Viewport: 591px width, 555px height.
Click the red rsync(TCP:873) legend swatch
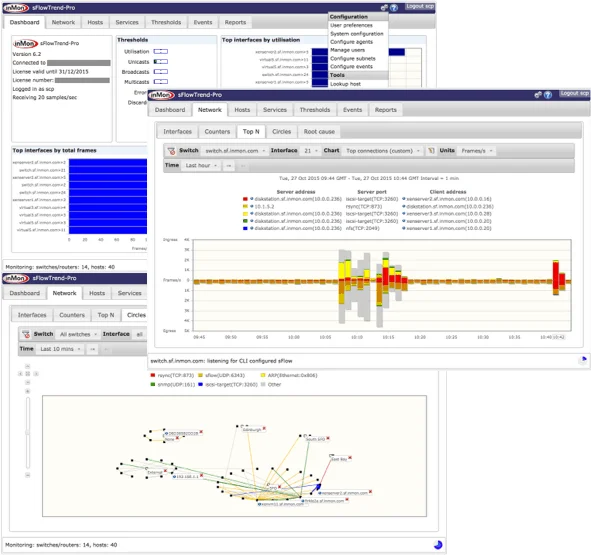[x=153, y=375]
